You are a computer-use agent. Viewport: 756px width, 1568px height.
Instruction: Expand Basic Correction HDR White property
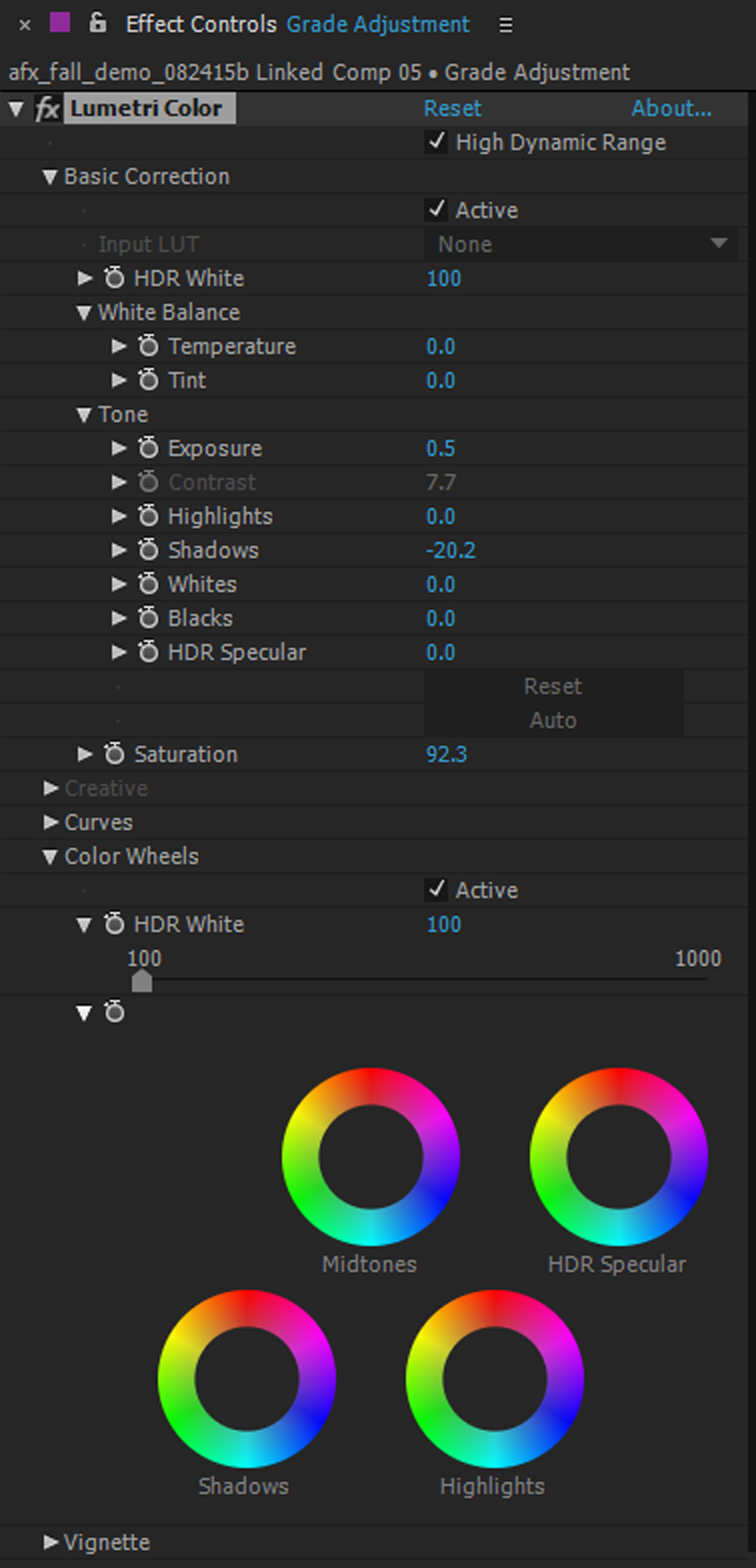(x=85, y=278)
